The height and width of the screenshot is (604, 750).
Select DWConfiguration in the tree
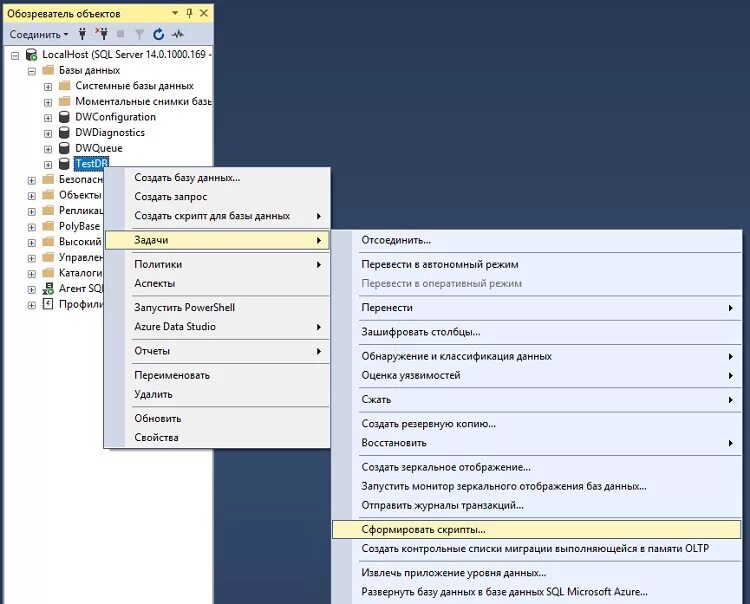(x=115, y=117)
